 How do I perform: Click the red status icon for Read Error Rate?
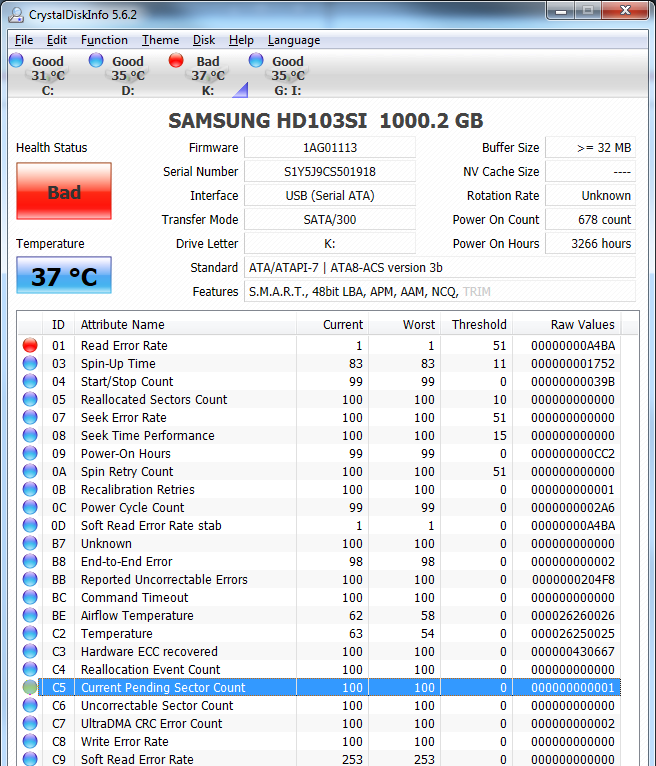coord(30,345)
